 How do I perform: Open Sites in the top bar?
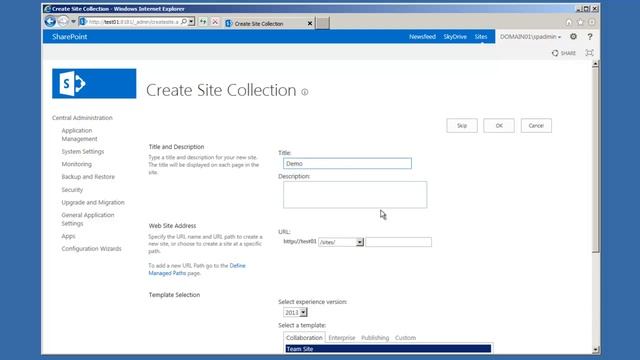pos(481,37)
